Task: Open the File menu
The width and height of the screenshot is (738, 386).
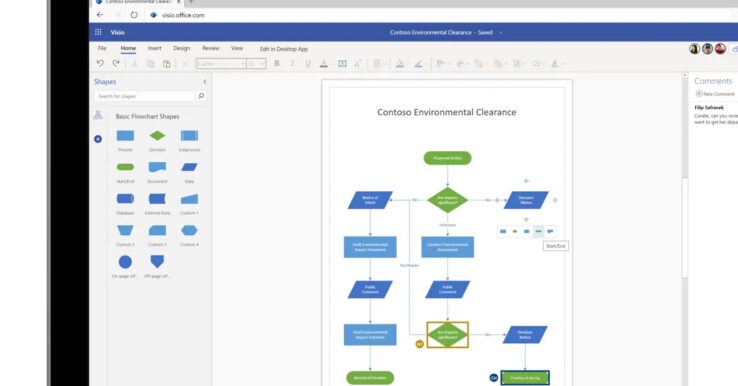Action: [102, 48]
